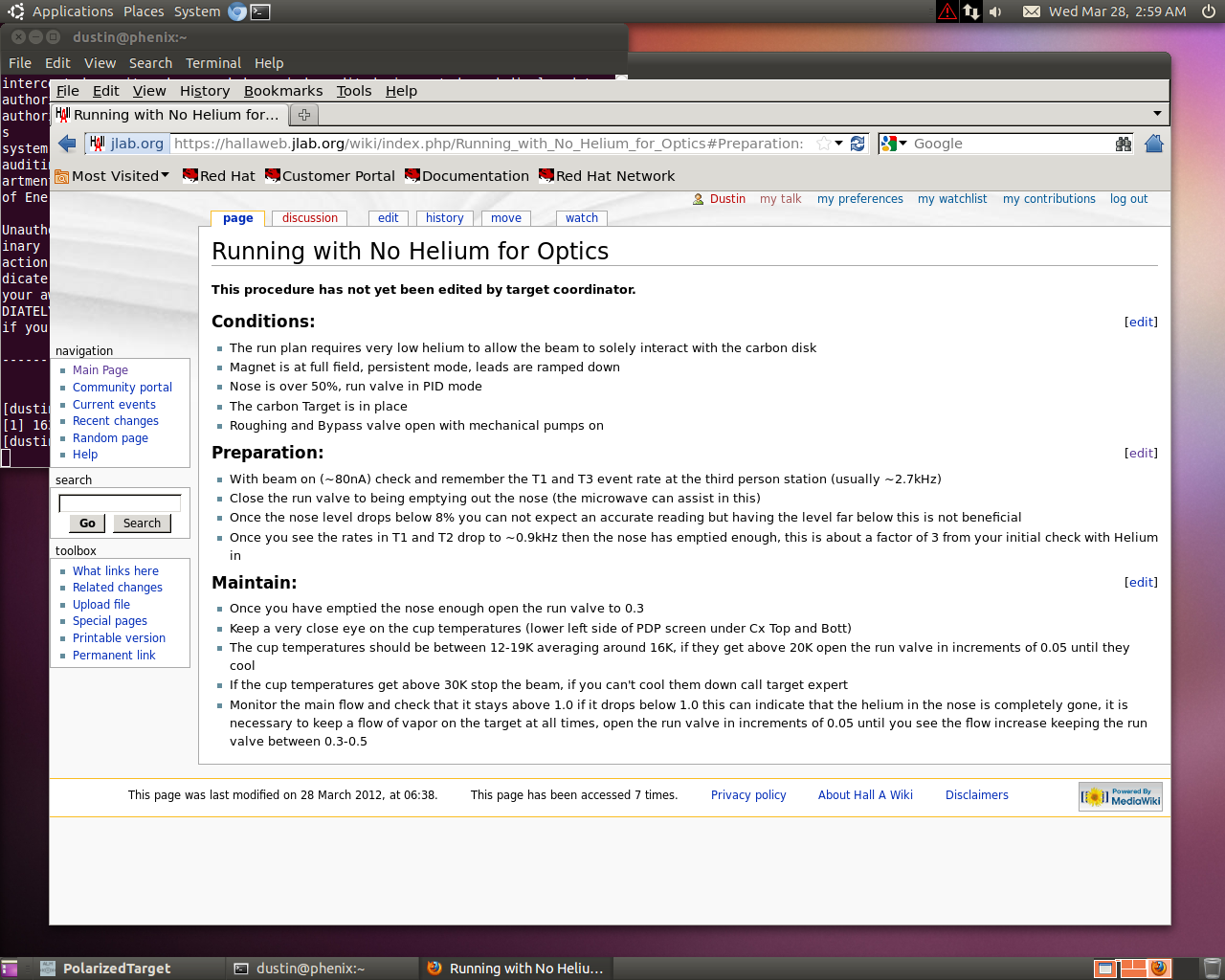Viewport: 1225px width, 980px height.
Task: Click the edit link for Preparation section
Action: [x=1141, y=454]
